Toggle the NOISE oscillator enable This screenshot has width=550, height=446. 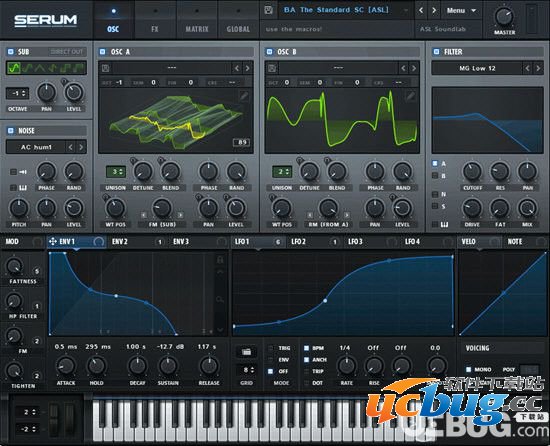tap(11, 131)
